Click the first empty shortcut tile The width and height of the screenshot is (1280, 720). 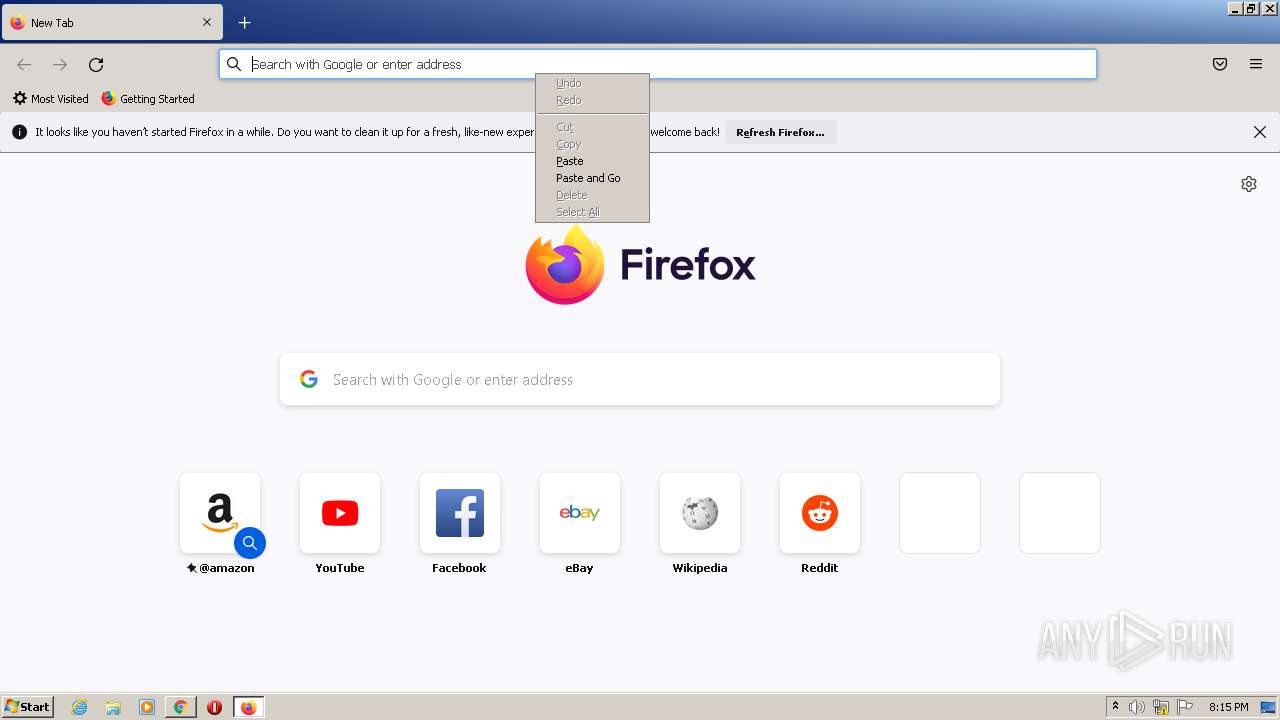point(940,513)
